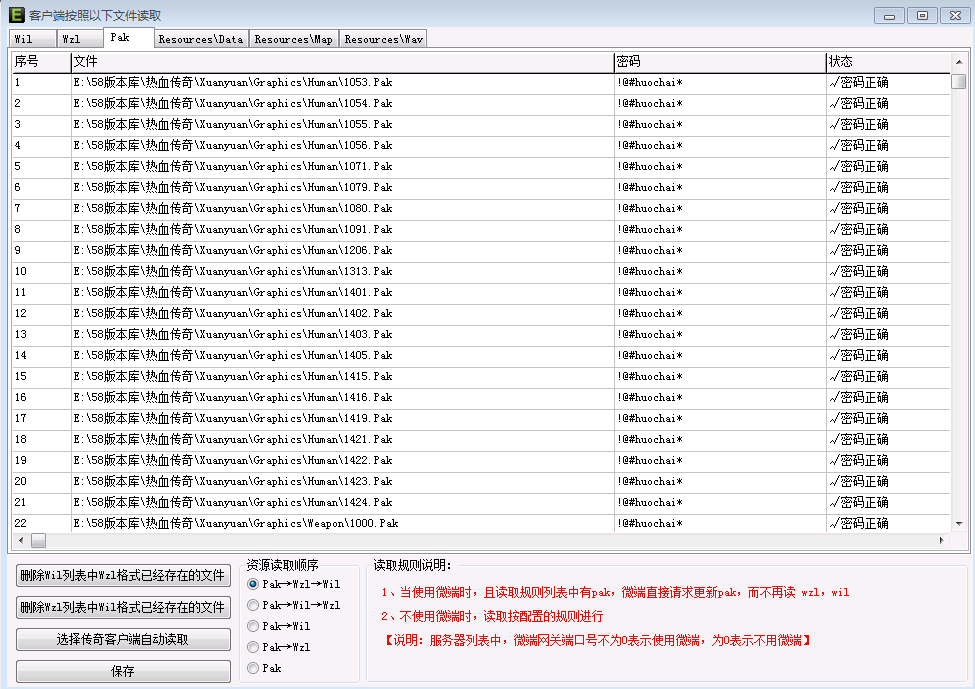Open the Resources\Data tab
The height and width of the screenshot is (689, 975).
point(201,39)
